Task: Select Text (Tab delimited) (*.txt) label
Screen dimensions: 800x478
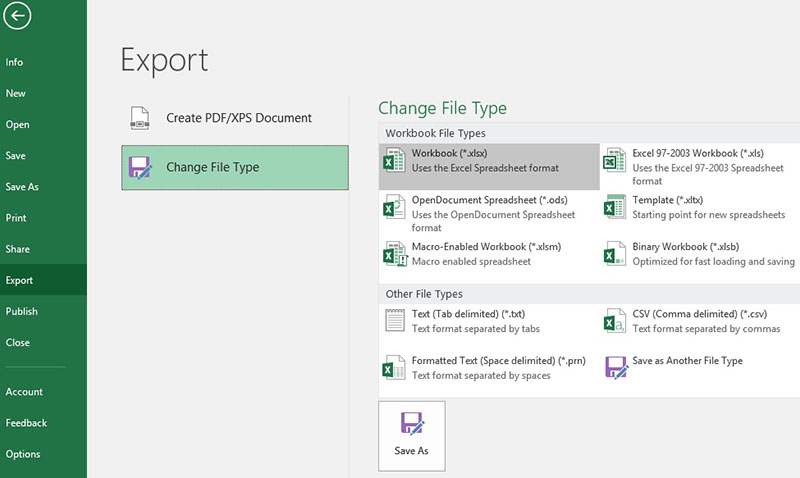Action: tap(468, 314)
